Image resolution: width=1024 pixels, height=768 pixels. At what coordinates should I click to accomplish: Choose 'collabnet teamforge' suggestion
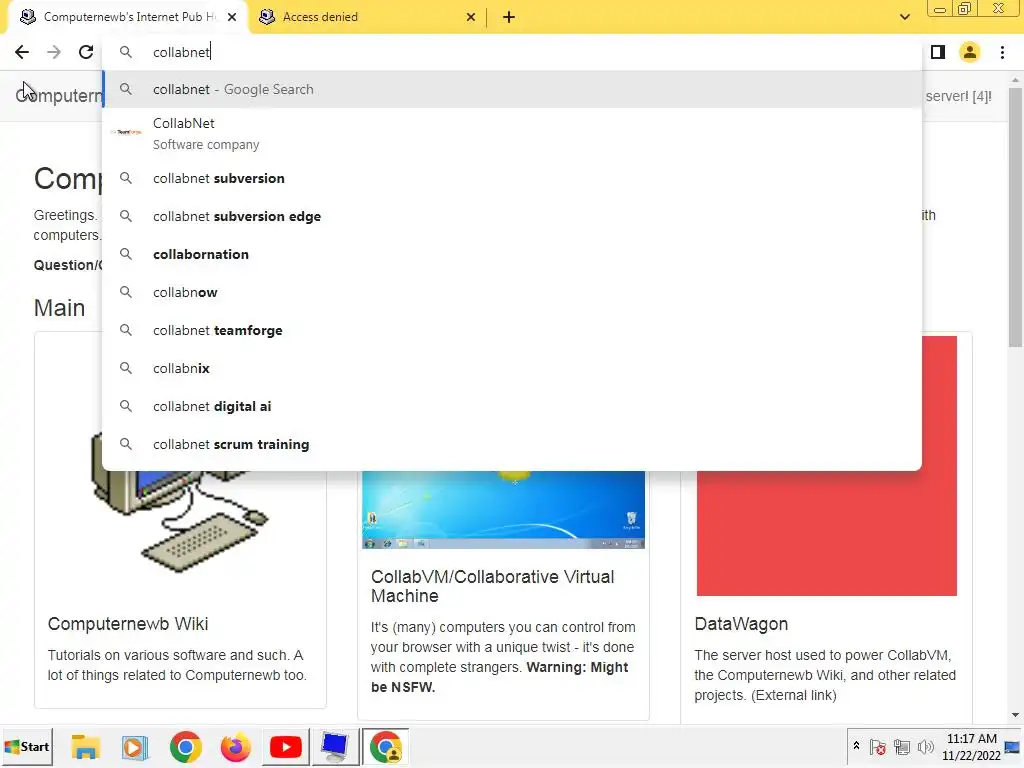tap(512, 330)
